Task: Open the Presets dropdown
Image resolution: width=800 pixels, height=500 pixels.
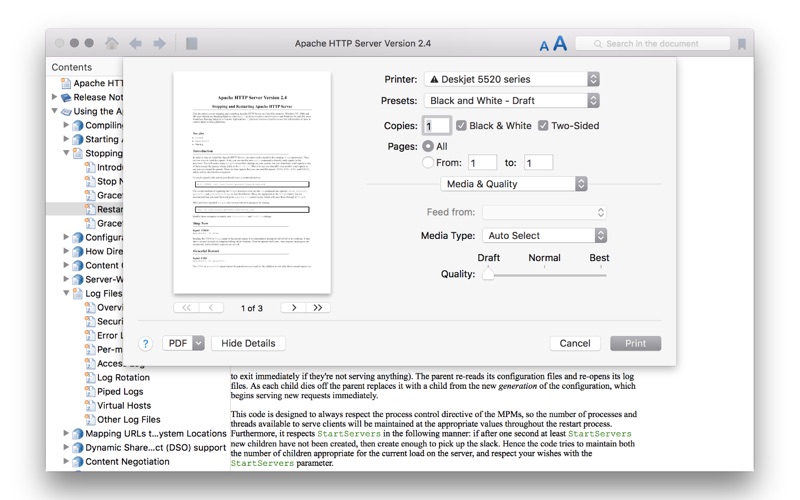Action: tap(512, 101)
